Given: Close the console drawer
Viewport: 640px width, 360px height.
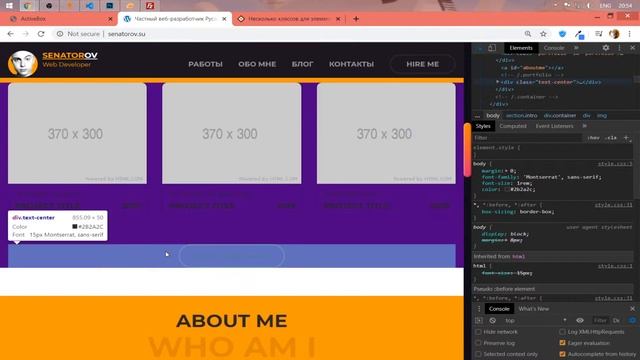Looking at the screenshot, I should coord(632,309).
